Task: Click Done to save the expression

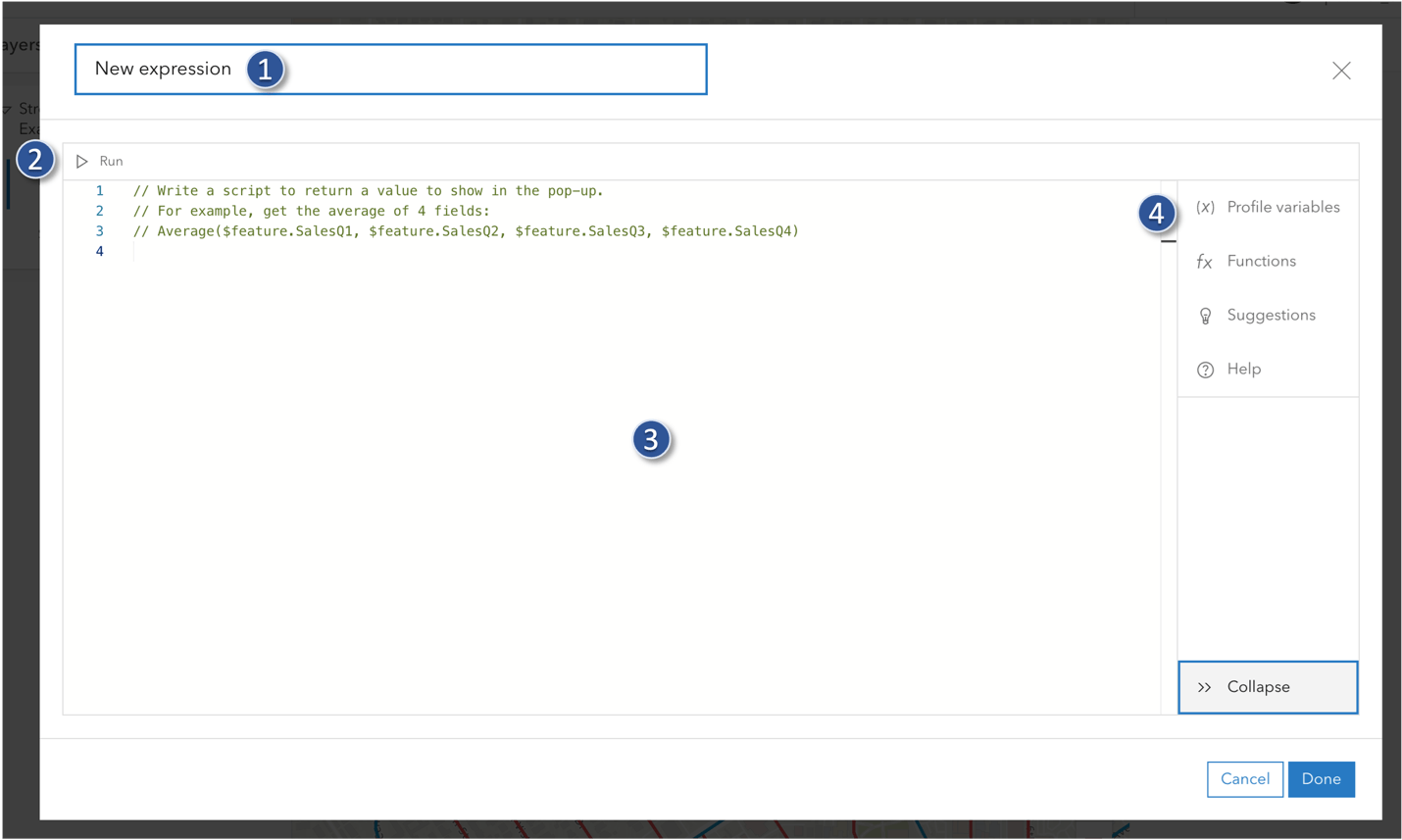Action: click(1321, 778)
